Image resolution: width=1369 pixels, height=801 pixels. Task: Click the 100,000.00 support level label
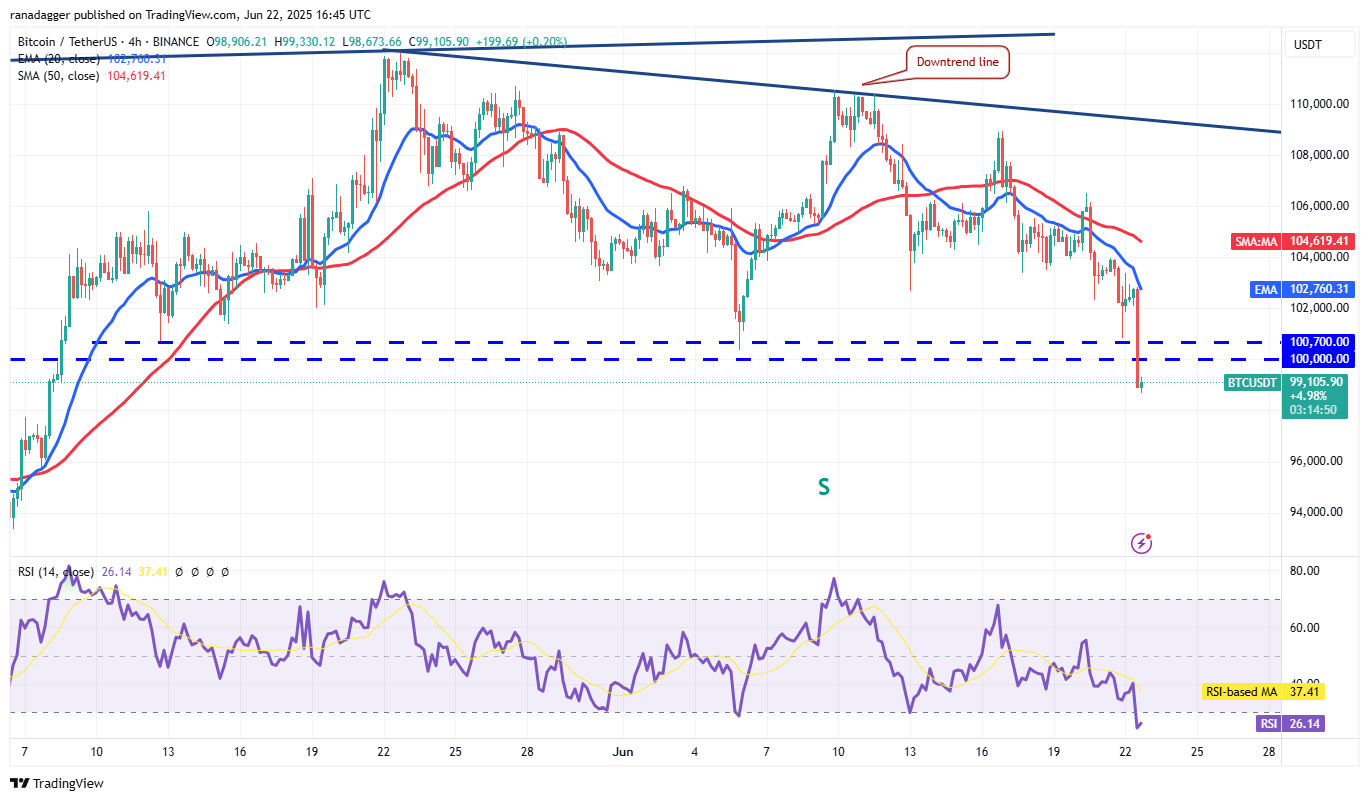click(x=1319, y=359)
